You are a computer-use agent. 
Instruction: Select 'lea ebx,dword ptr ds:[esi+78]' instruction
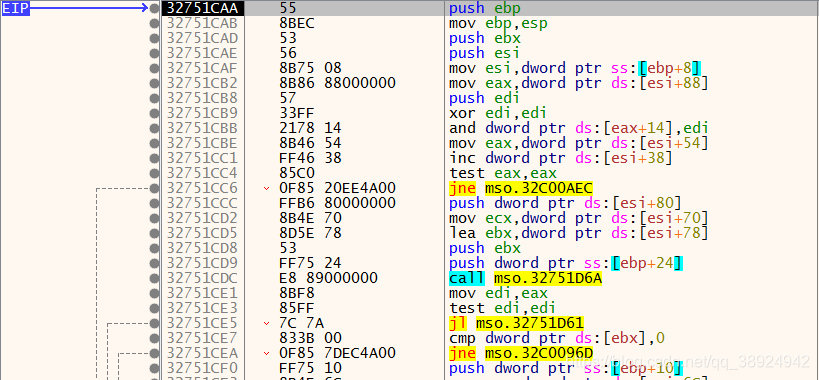pos(579,233)
